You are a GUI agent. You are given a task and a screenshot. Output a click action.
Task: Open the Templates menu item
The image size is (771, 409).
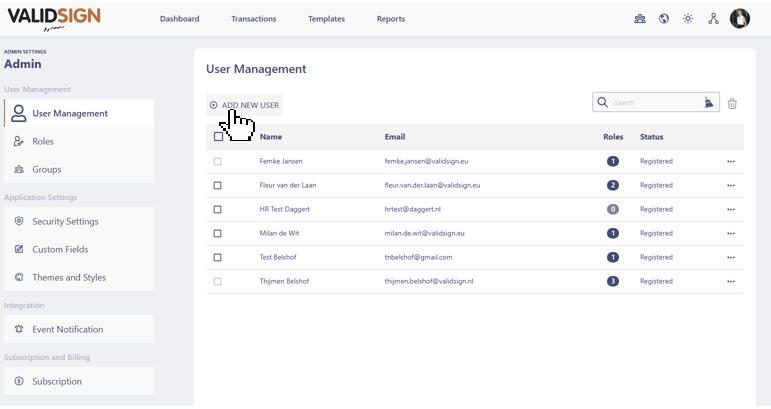coord(326,19)
